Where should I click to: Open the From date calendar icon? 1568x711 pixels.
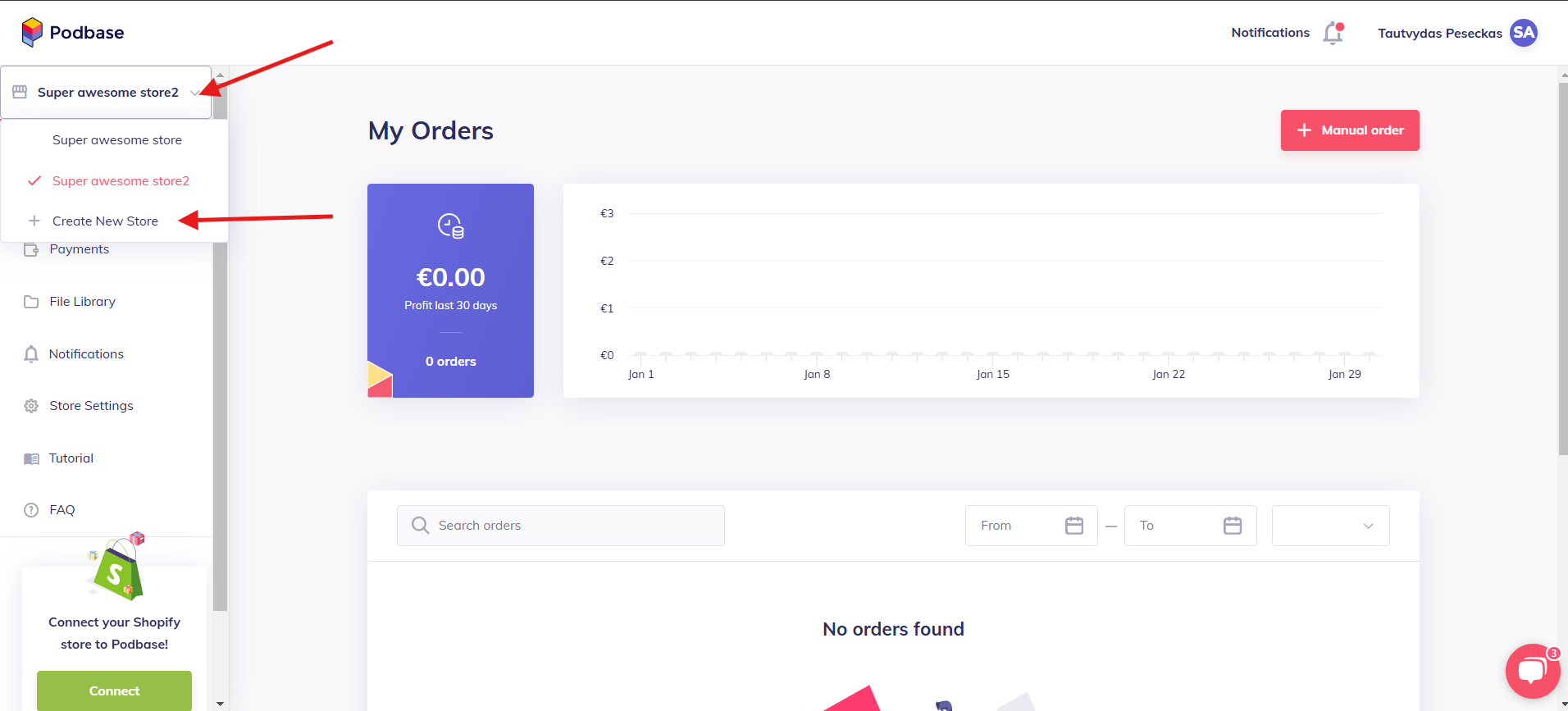(x=1073, y=526)
